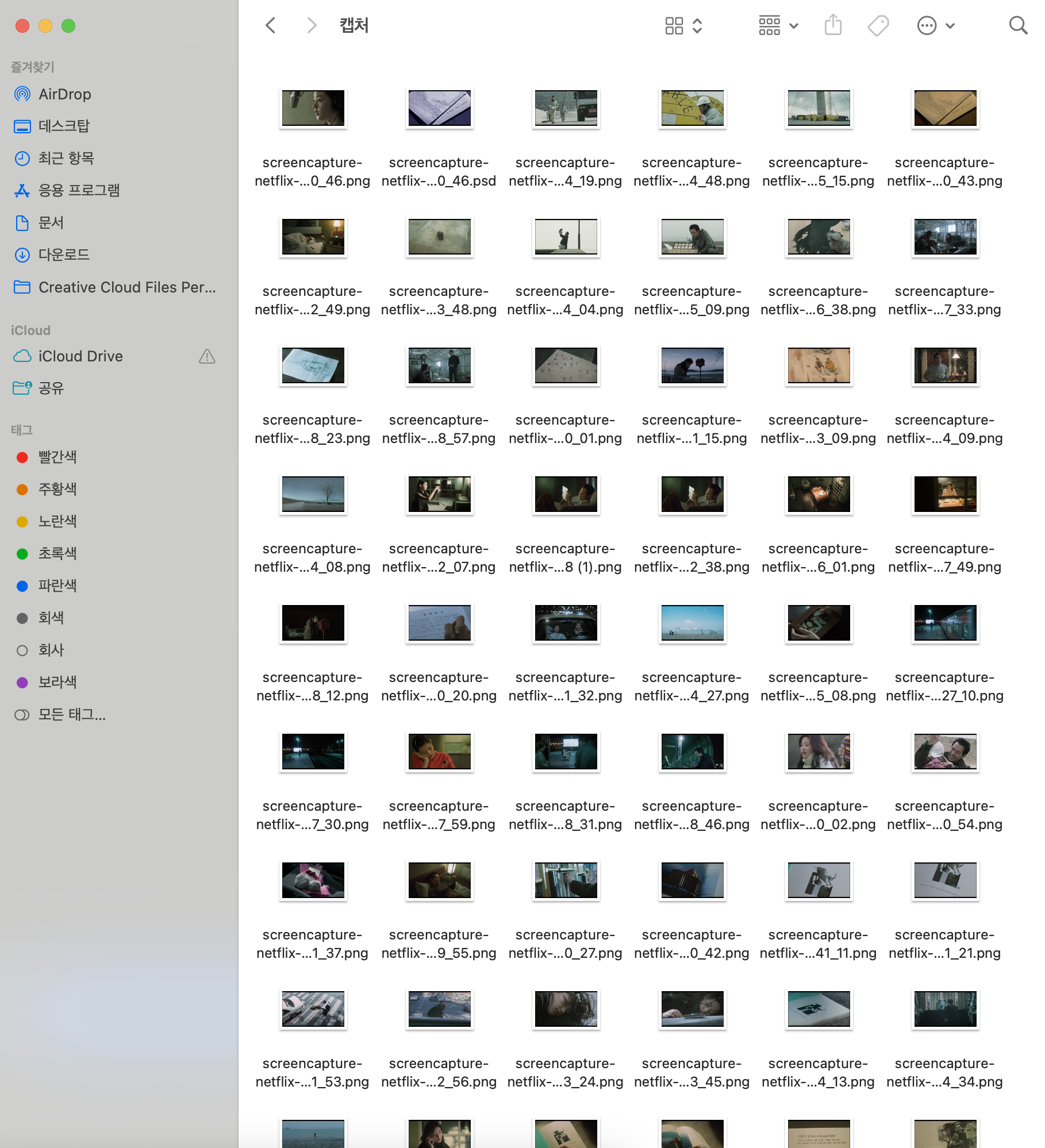1045x1148 pixels.
Task: Select thumbnail of file ending 8 (1).png
Action: (x=566, y=494)
